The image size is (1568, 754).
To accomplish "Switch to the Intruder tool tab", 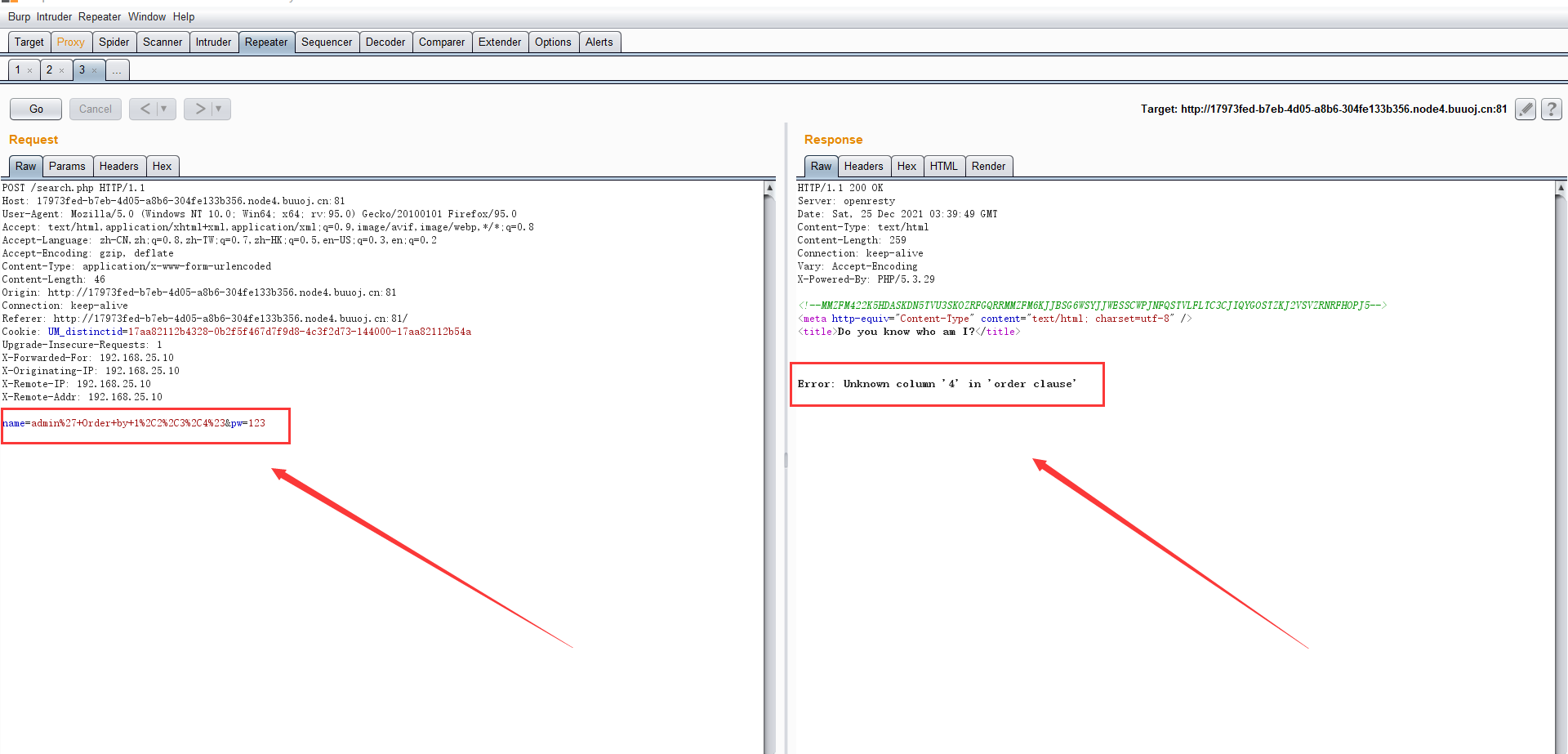I will pos(213,42).
